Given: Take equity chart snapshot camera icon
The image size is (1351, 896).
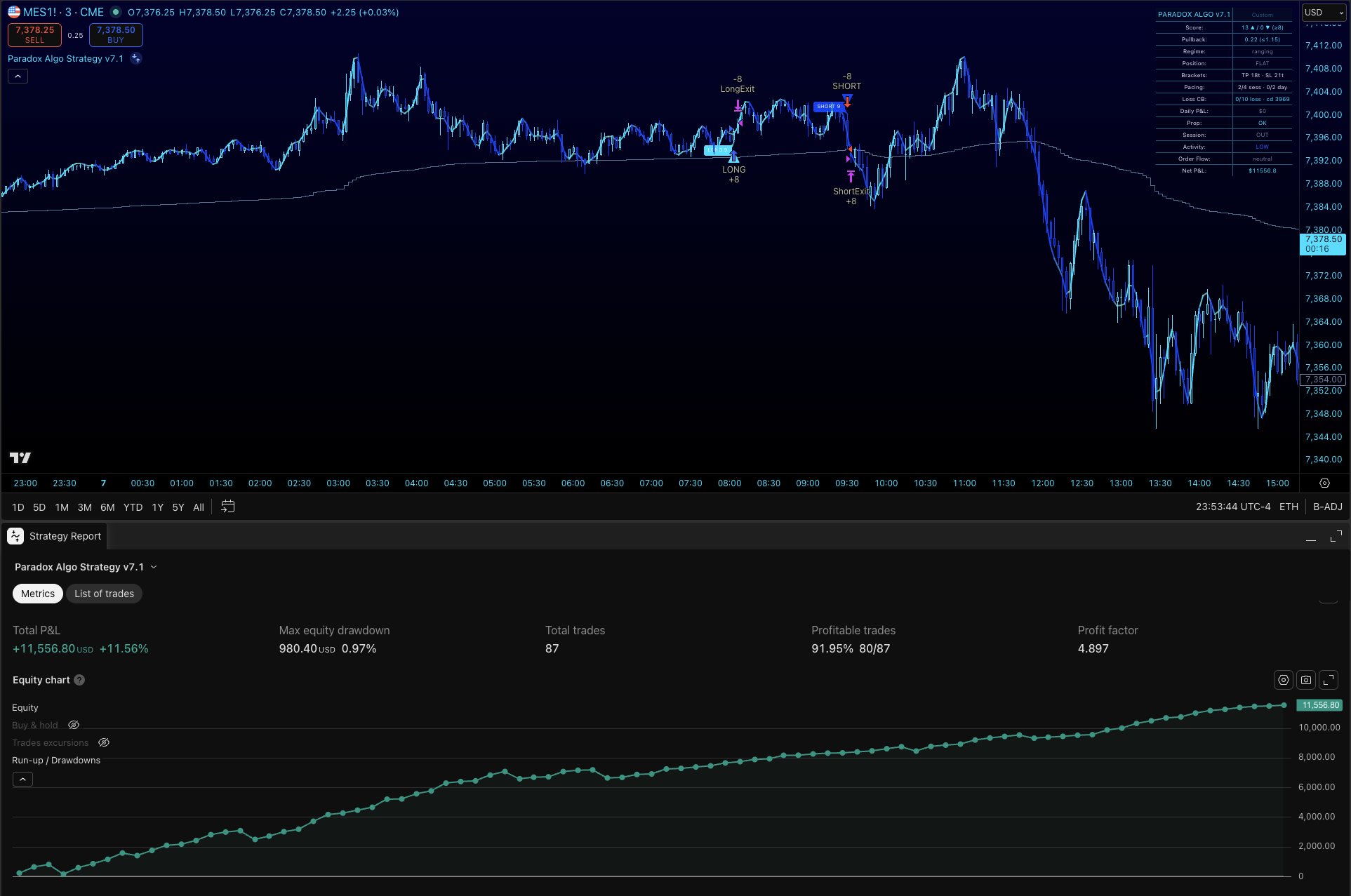Looking at the screenshot, I should (1306, 680).
